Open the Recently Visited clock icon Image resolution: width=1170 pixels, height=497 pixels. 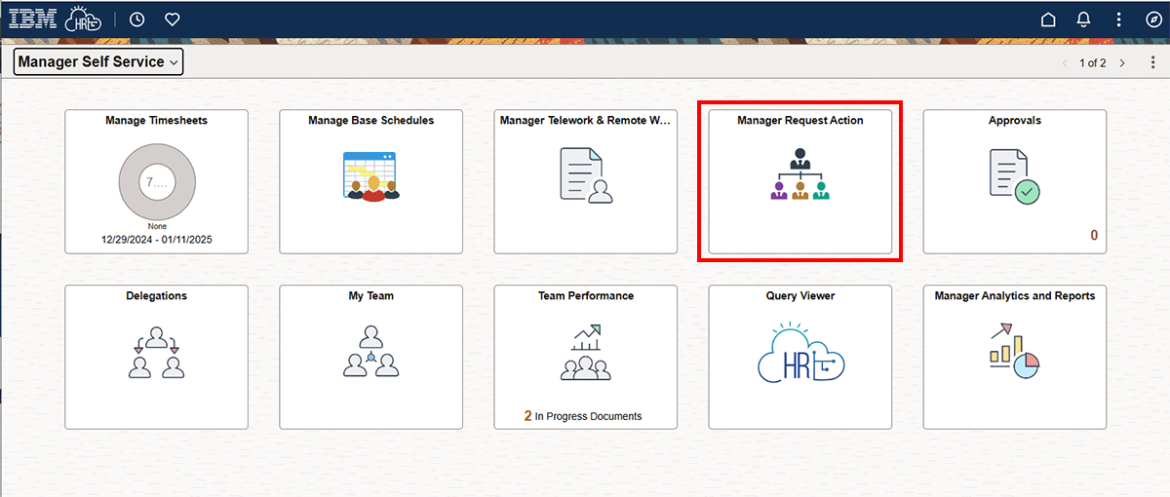coord(137,19)
